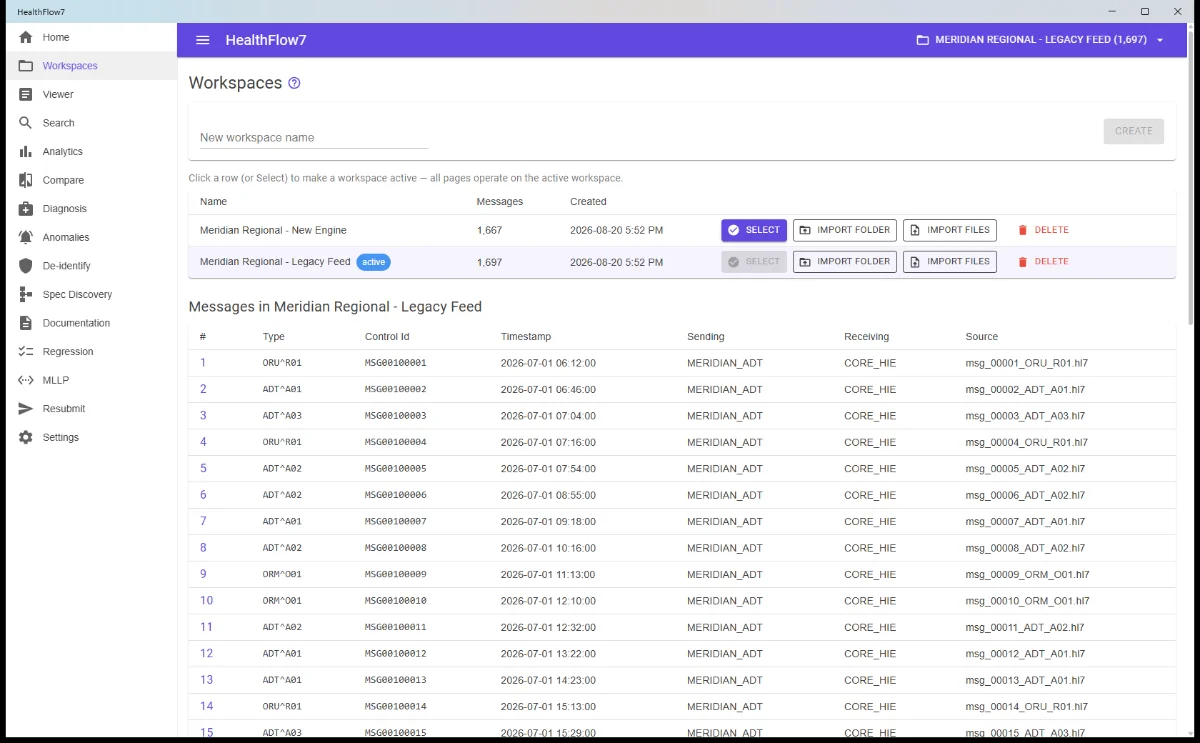Click the Anomalies alert bell icon
This screenshot has width=1200, height=743.
coord(26,237)
